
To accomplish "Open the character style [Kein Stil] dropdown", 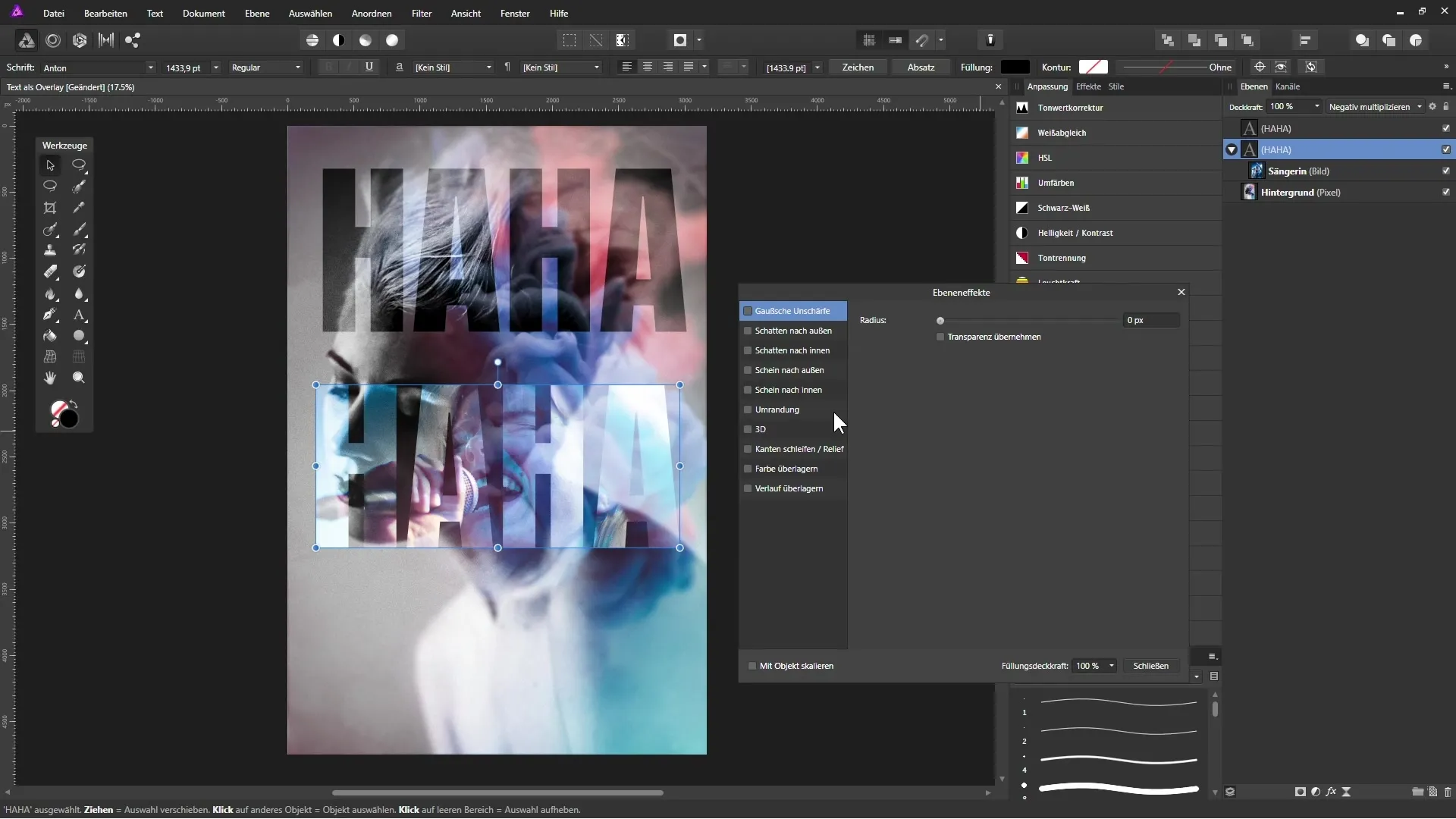I will coord(488,67).
